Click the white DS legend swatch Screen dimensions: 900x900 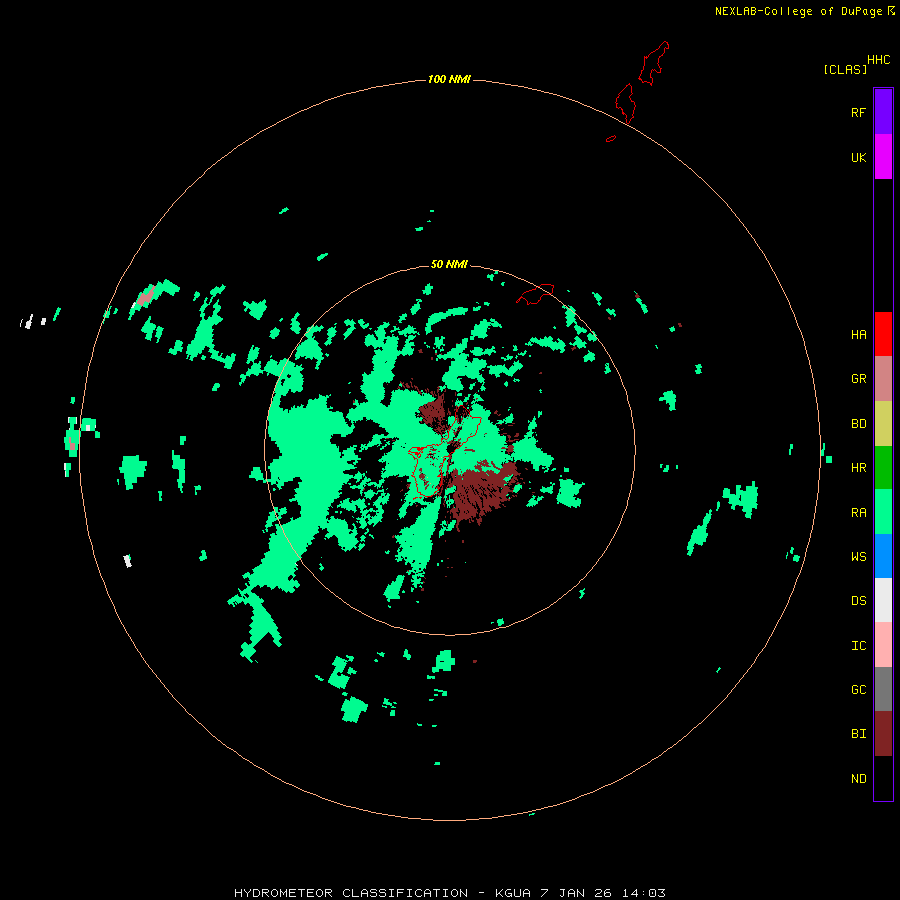pyautogui.click(x=883, y=600)
